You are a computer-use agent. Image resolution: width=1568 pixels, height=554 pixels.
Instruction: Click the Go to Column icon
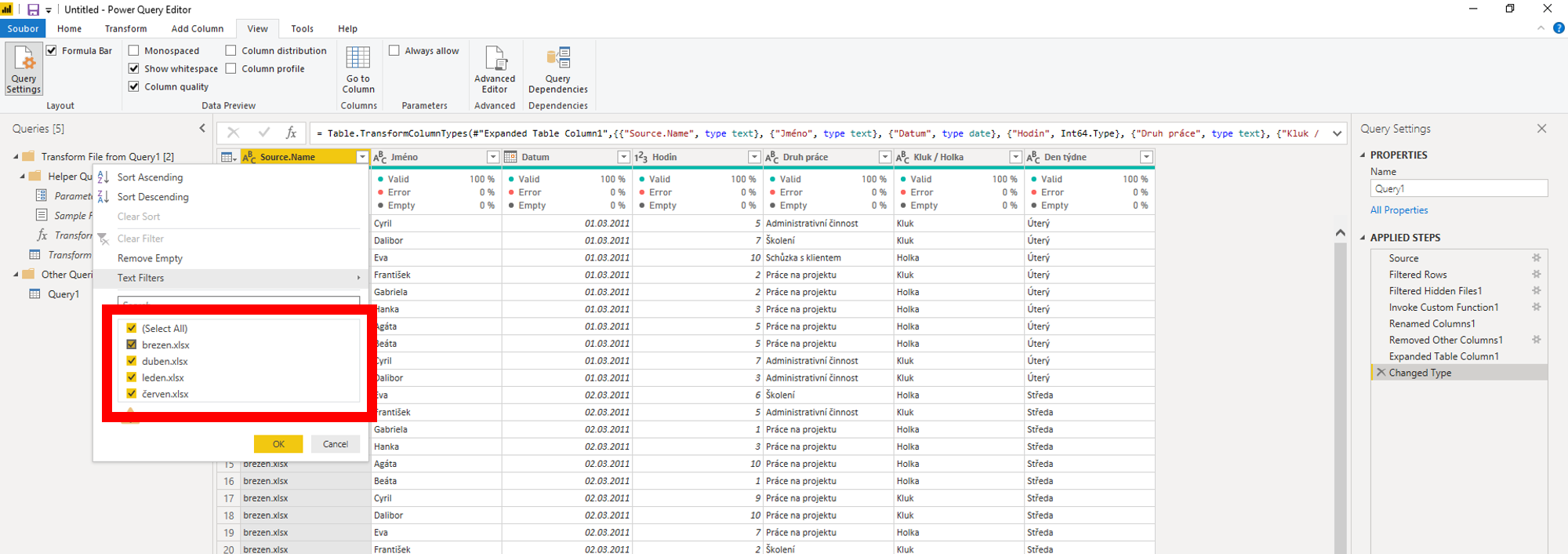pos(358,58)
